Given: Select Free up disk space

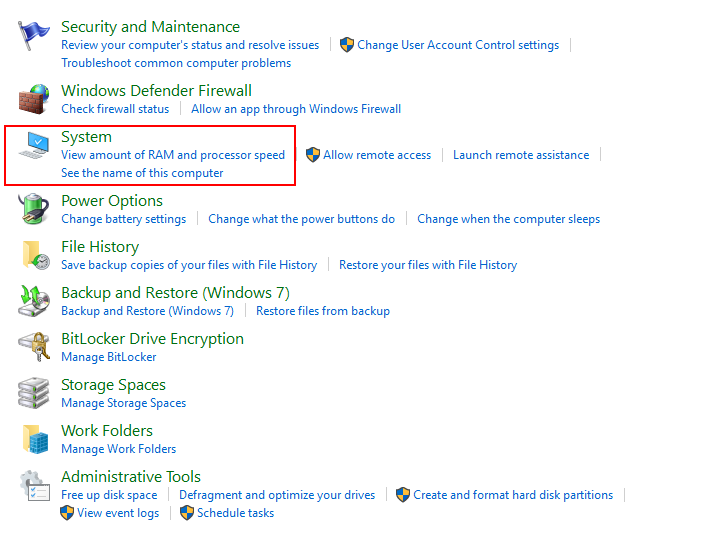Looking at the screenshot, I should (109, 495).
